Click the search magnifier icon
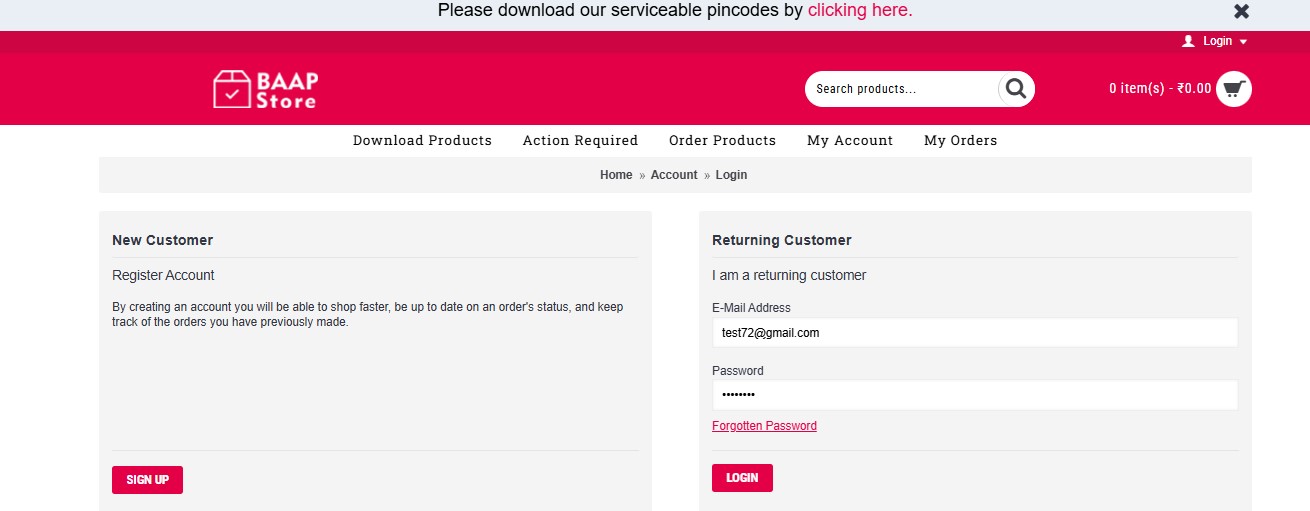This screenshot has height=511, width=1310. pyautogui.click(x=1016, y=89)
